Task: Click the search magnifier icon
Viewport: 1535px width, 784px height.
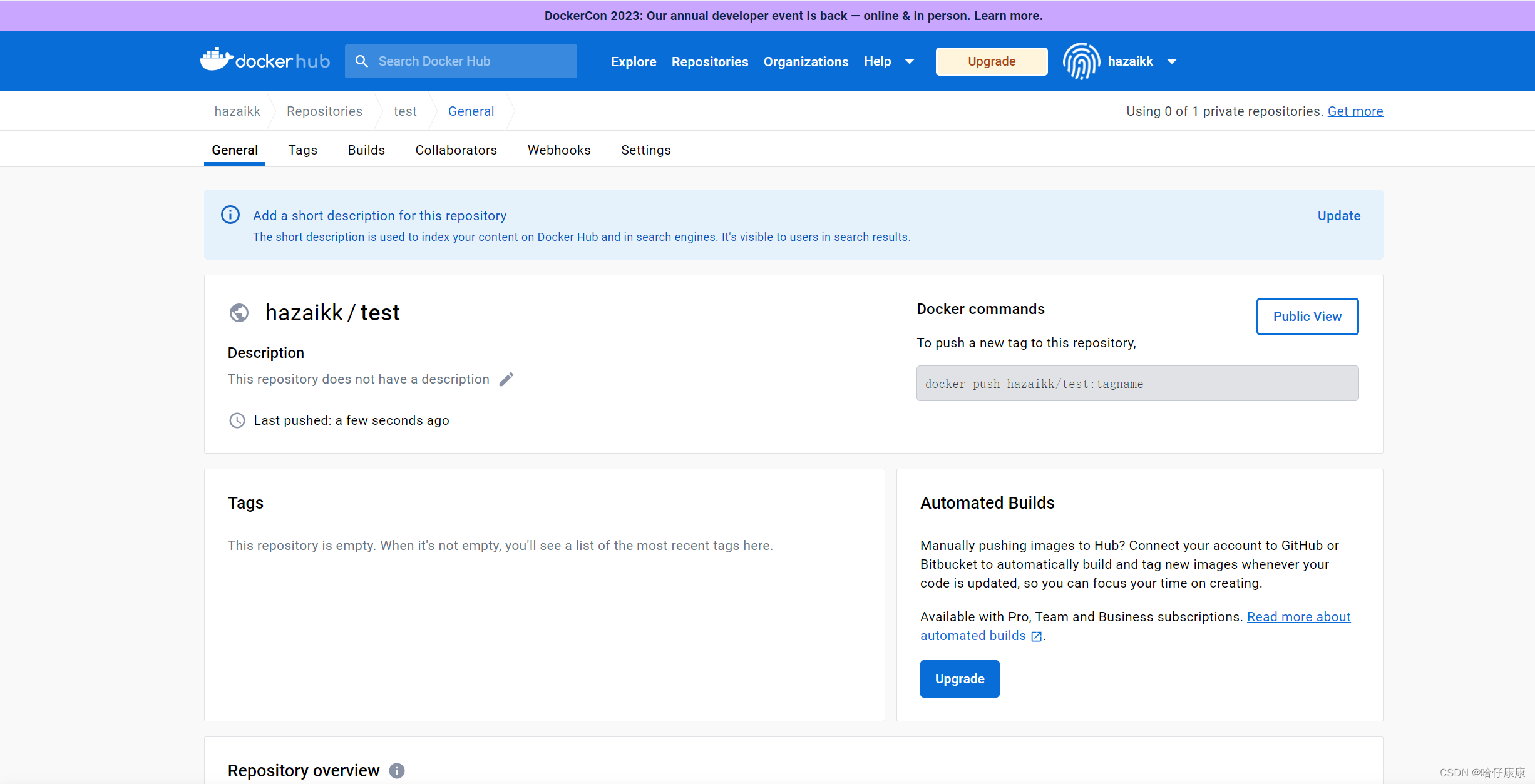Action: (361, 61)
